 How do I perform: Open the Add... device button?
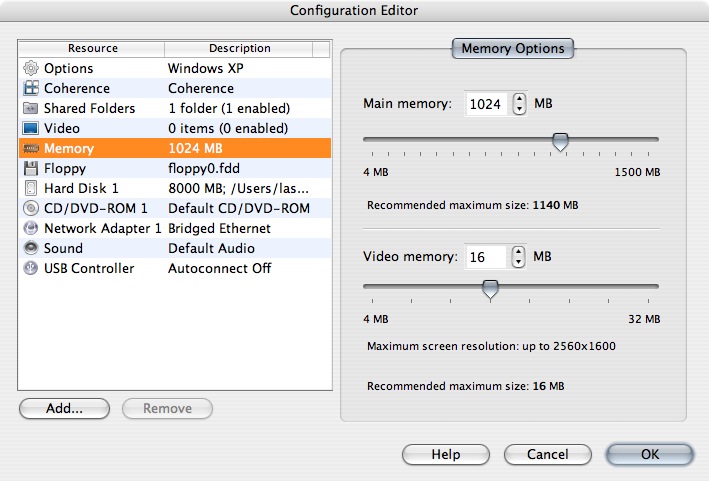tap(64, 409)
